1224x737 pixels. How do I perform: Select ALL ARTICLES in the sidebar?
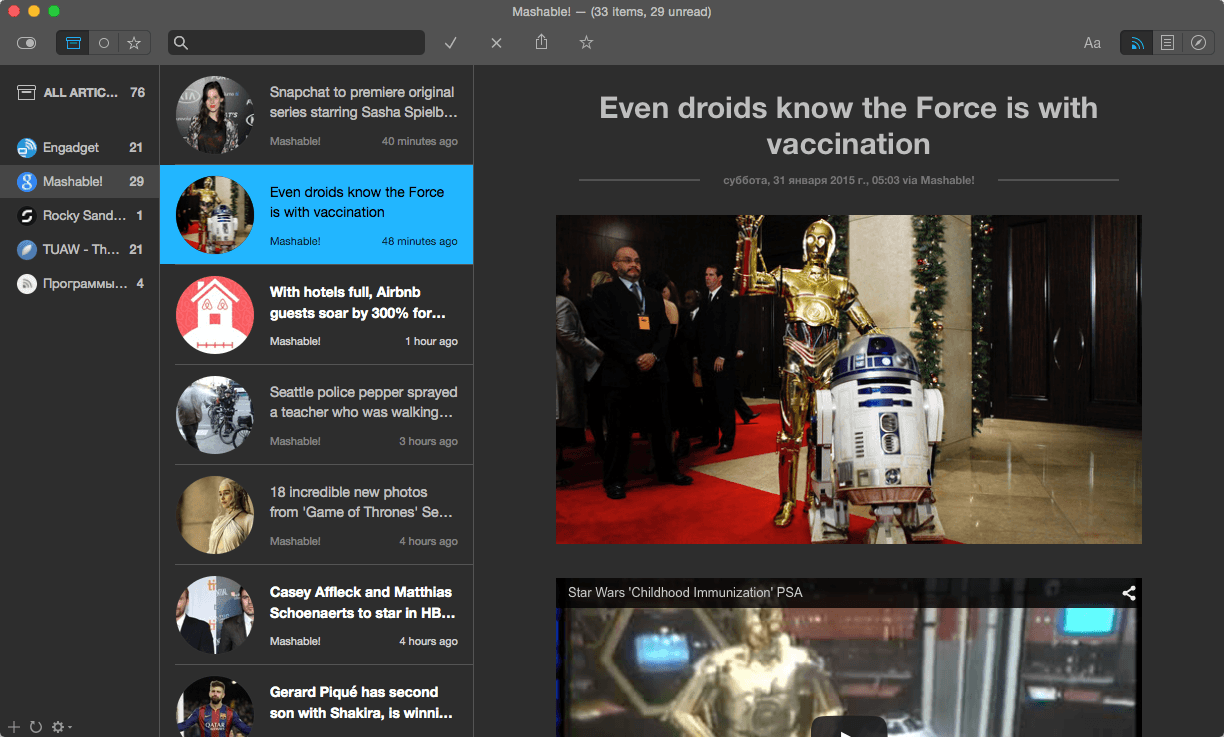(80, 92)
